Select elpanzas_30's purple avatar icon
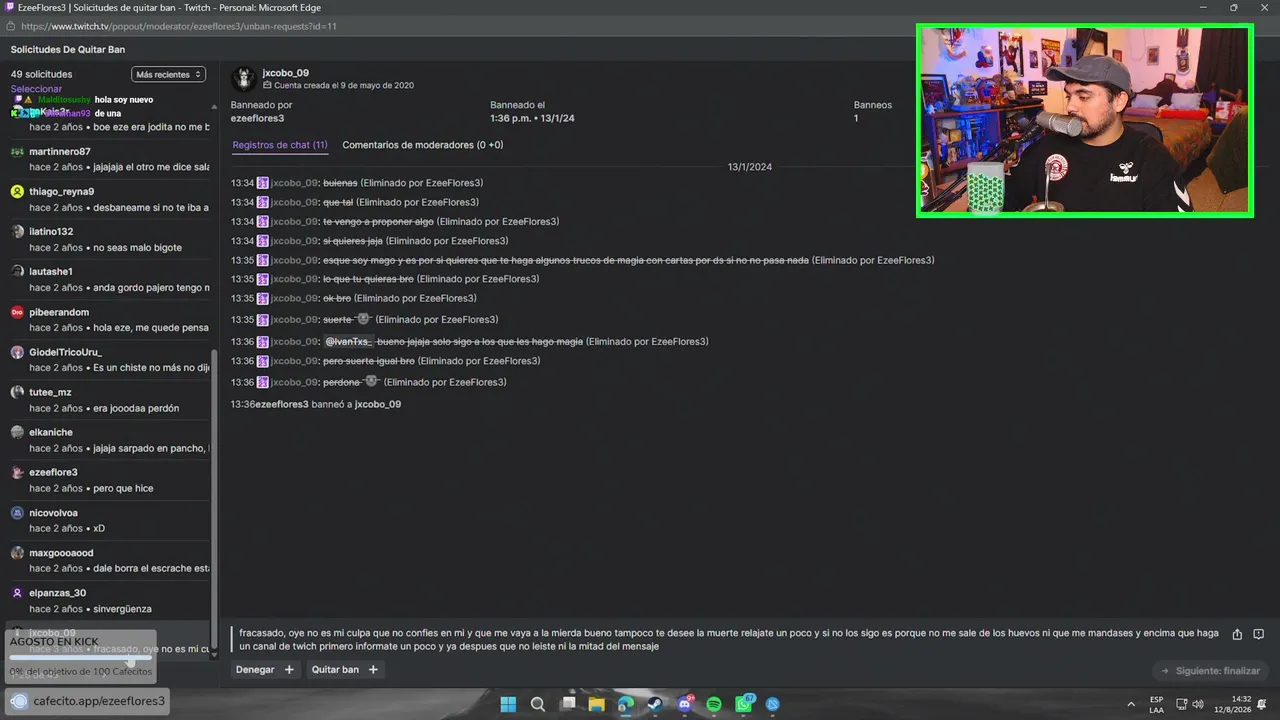 point(17,593)
